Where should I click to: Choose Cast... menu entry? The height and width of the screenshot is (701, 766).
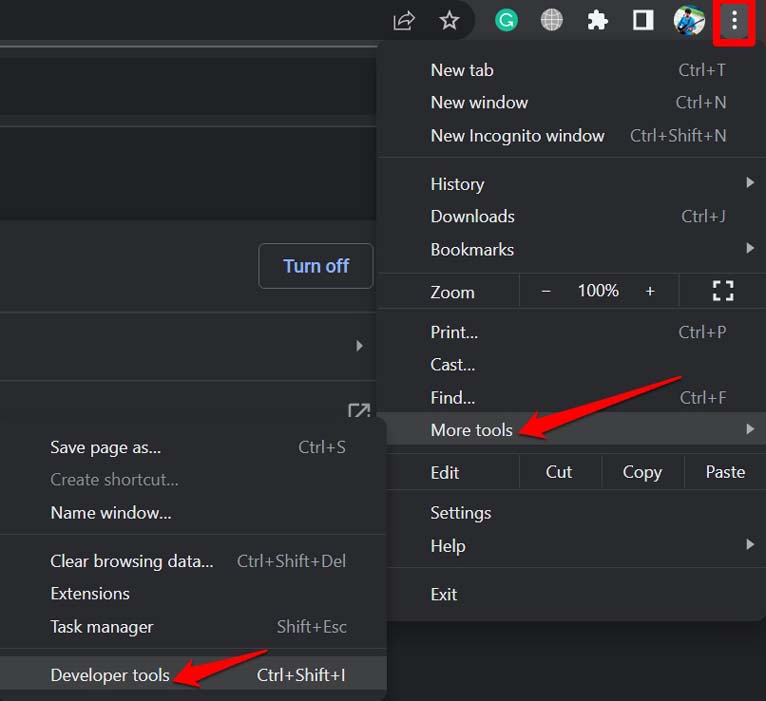[x=572, y=365]
